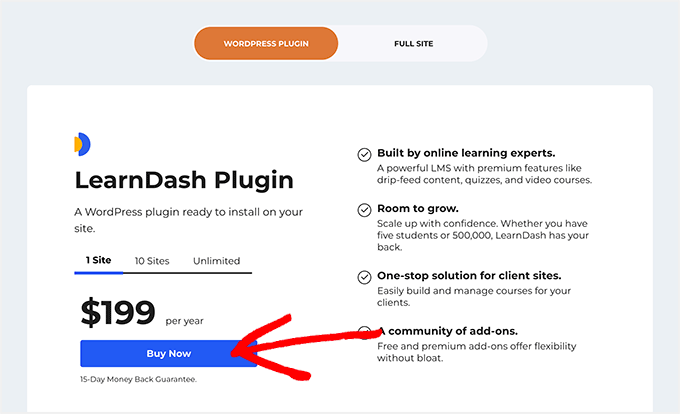Click checkmark icon beside Room to grow
This screenshot has width=680, height=414.
(364, 210)
